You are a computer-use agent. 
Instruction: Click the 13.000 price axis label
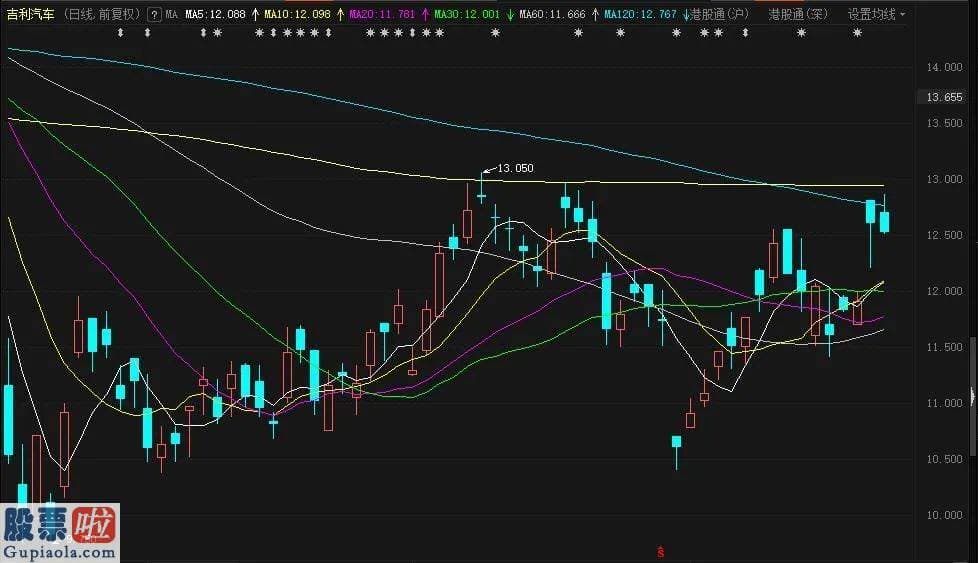pos(944,180)
